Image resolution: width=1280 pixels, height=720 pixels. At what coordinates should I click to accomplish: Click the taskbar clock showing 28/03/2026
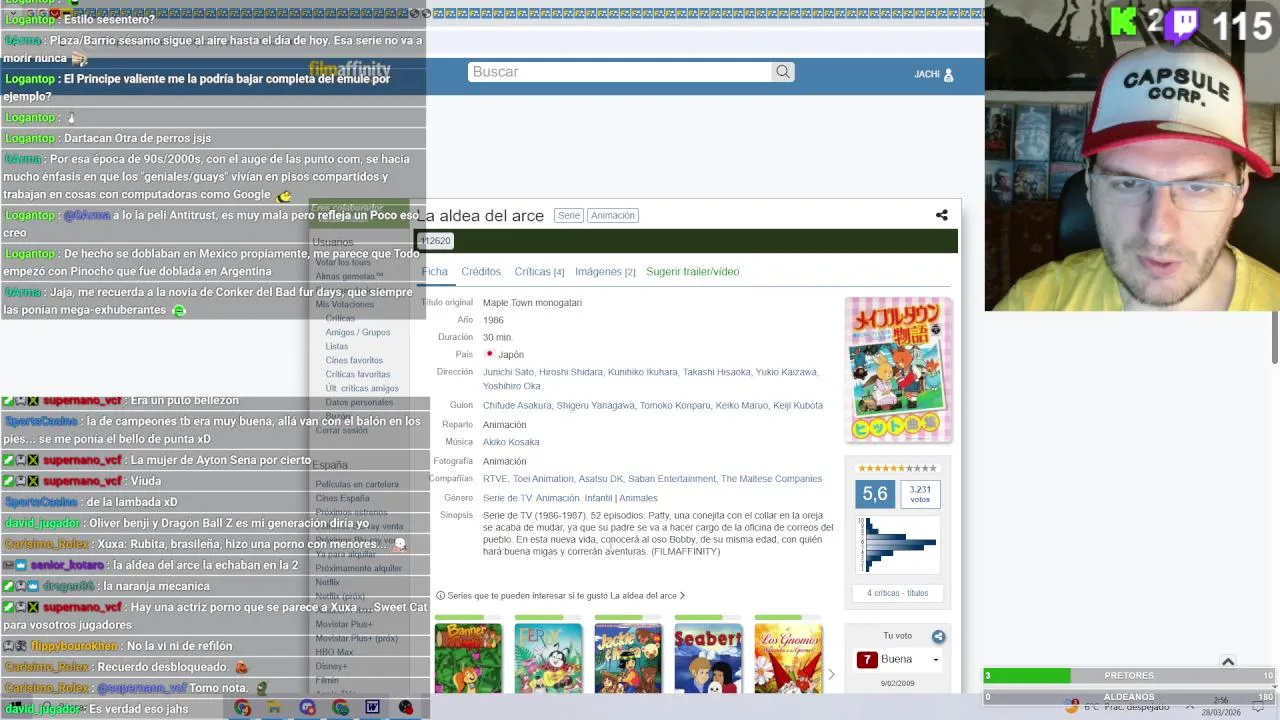click(x=1220, y=707)
